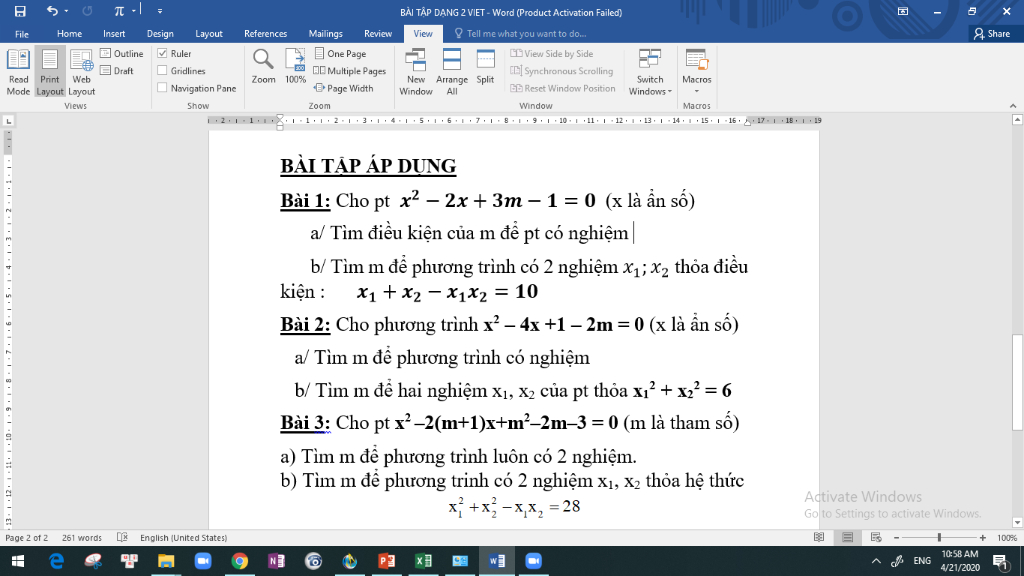Screen dimensions: 1024x576
Task: Collapse the ribbon with the chevron
Action: point(1013,106)
